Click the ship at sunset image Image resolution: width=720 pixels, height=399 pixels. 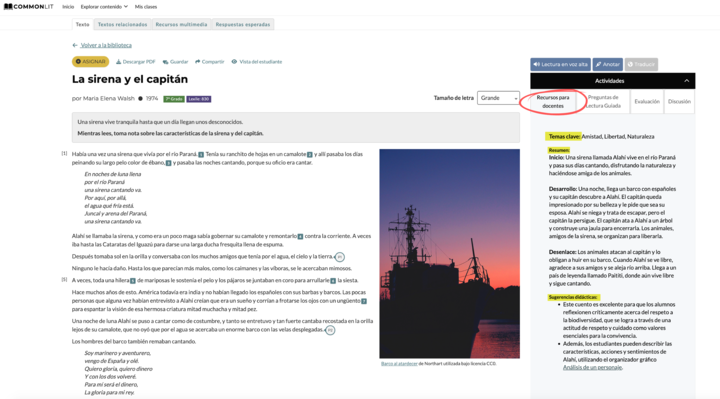coord(450,253)
